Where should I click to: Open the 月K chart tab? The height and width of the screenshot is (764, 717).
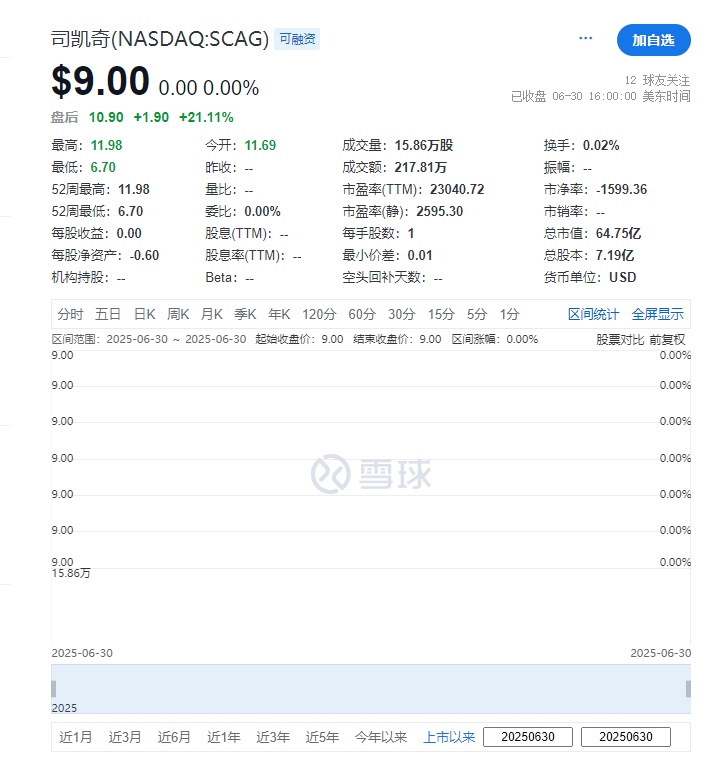click(212, 314)
